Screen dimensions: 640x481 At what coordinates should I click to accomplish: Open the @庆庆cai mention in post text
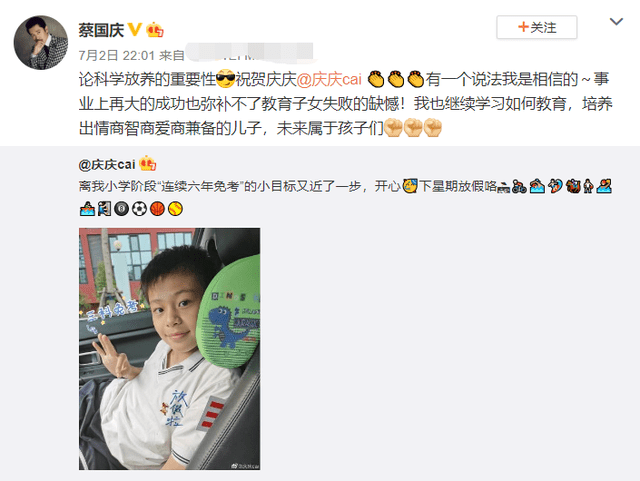click(x=329, y=79)
